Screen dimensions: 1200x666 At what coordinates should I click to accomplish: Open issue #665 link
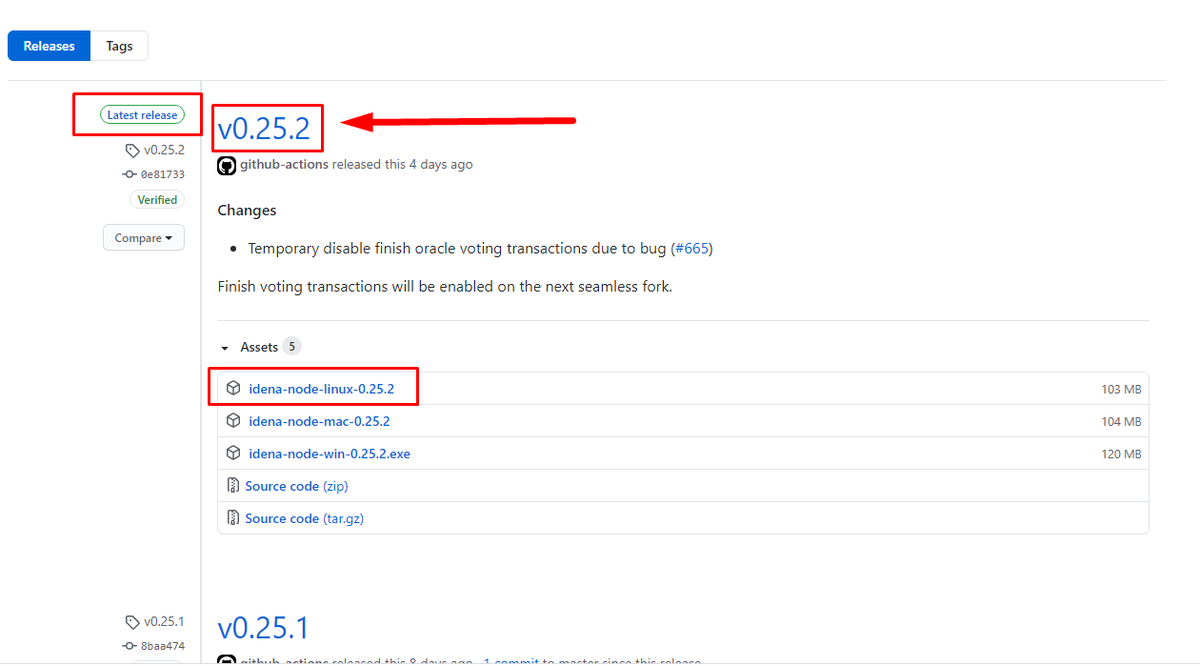(692, 248)
